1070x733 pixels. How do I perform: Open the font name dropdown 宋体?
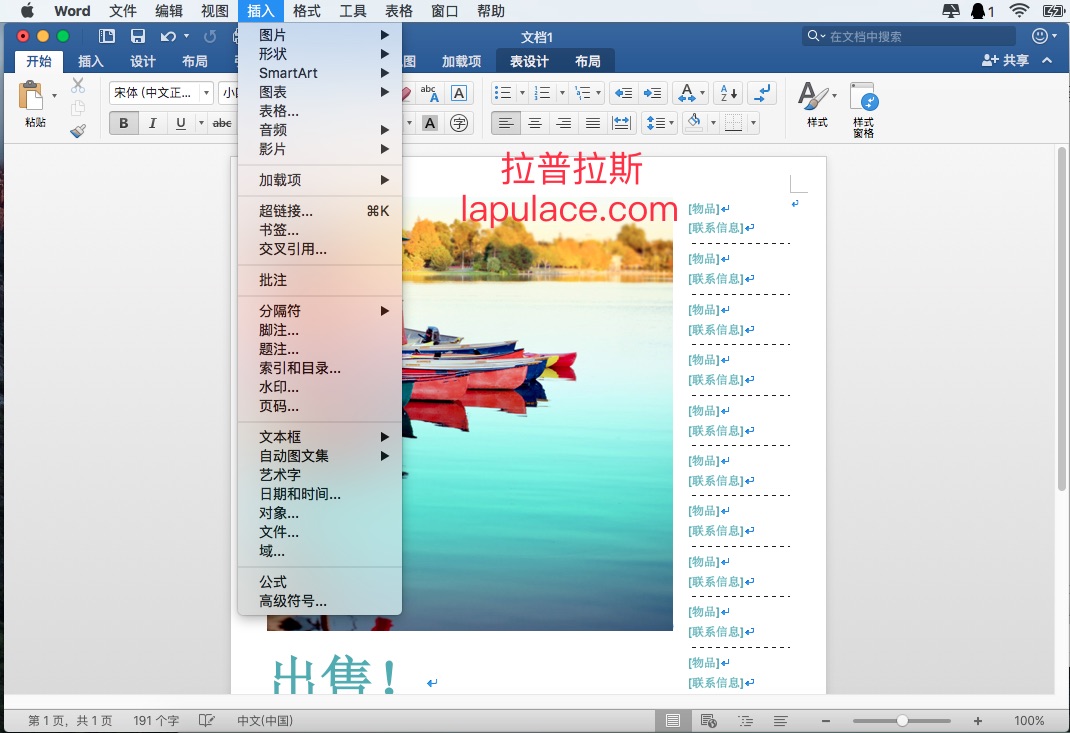(160, 93)
